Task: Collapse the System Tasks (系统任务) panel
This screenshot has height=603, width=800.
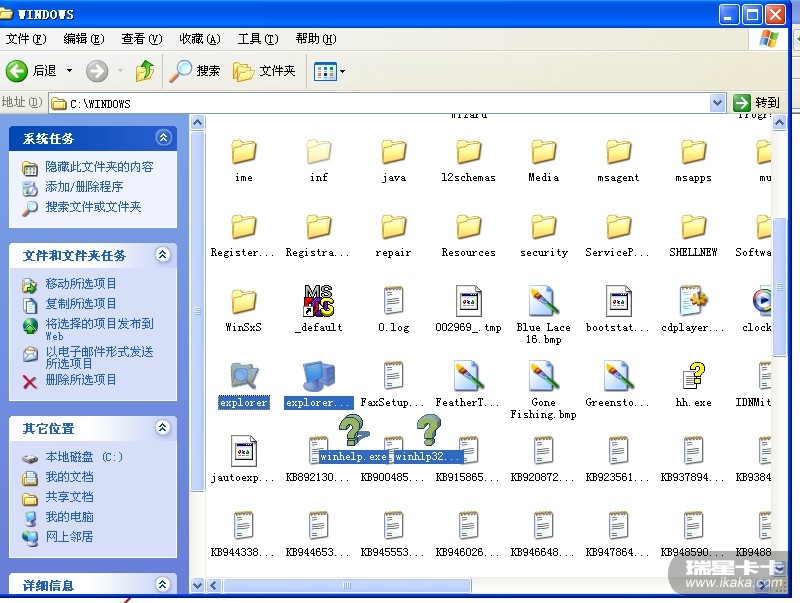Action: tap(163, 137)
